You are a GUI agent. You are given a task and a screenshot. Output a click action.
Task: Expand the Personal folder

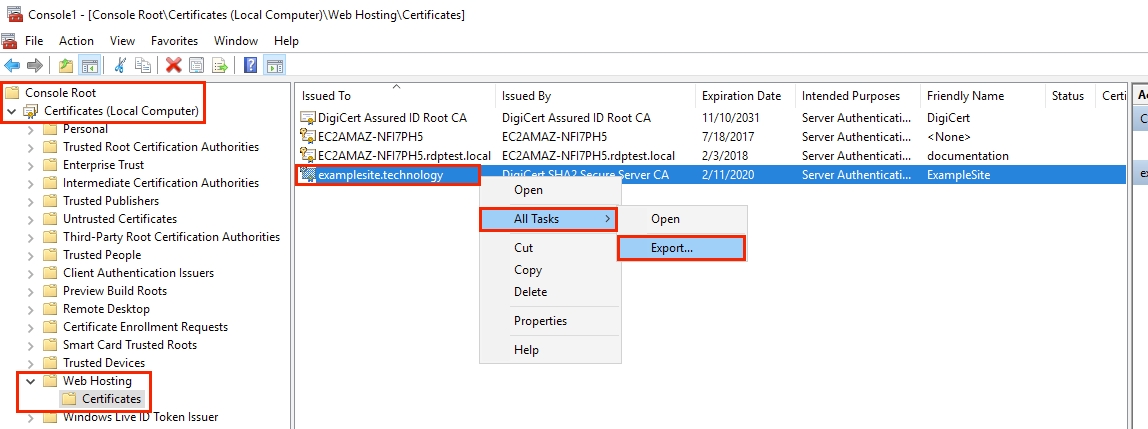pyautogui.click(x=31, y=129)
